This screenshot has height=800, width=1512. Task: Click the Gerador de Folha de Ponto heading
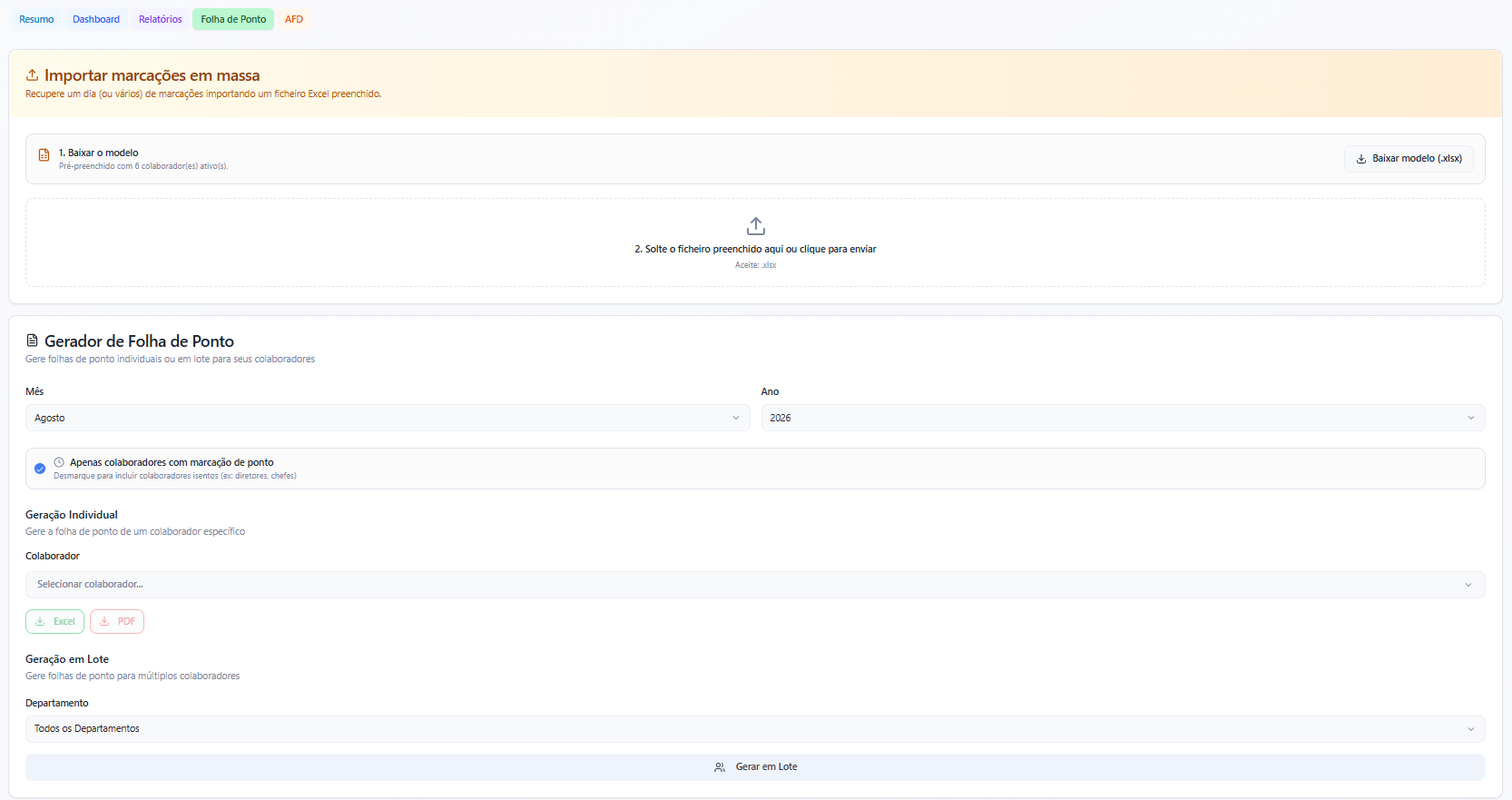[140, 341]
